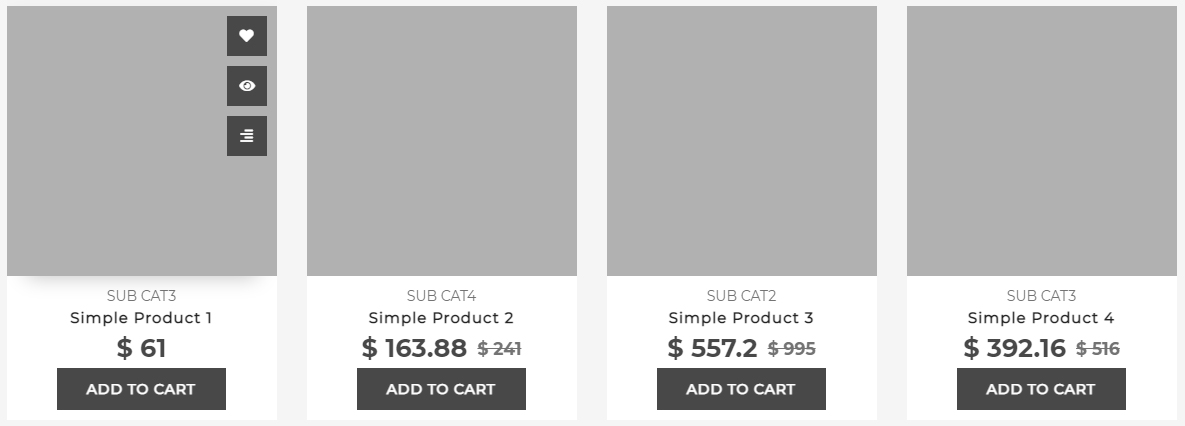Click the $ 163.88 sale price

point(415,348)
